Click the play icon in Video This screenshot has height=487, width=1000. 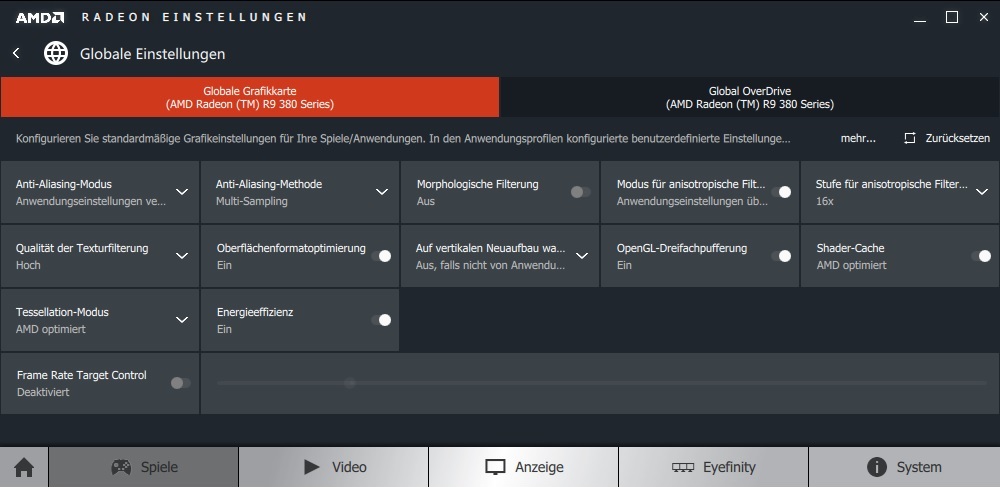tap(312, 467)
